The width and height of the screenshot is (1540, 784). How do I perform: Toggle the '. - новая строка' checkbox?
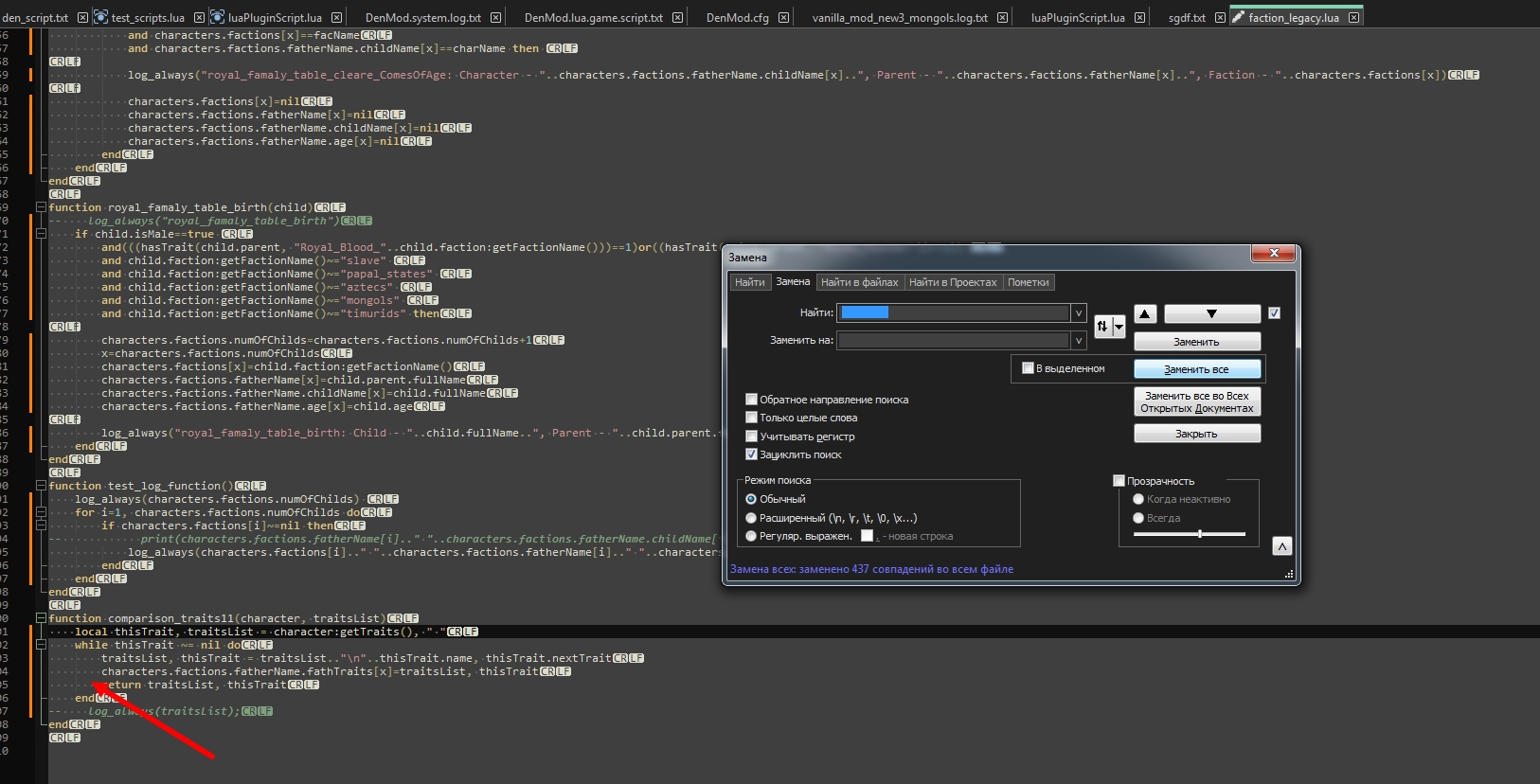coord(867,536)
